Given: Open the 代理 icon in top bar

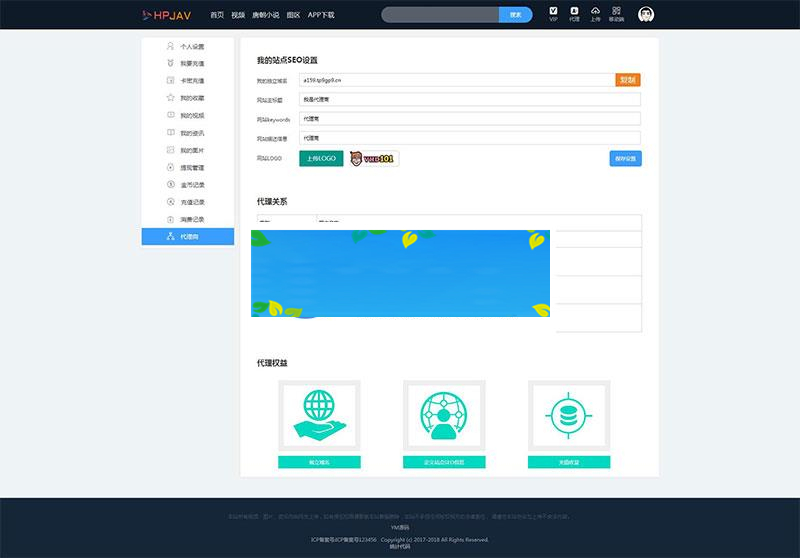Looking at the screenshot, I should pyautogui.click(x=574, y=14).
